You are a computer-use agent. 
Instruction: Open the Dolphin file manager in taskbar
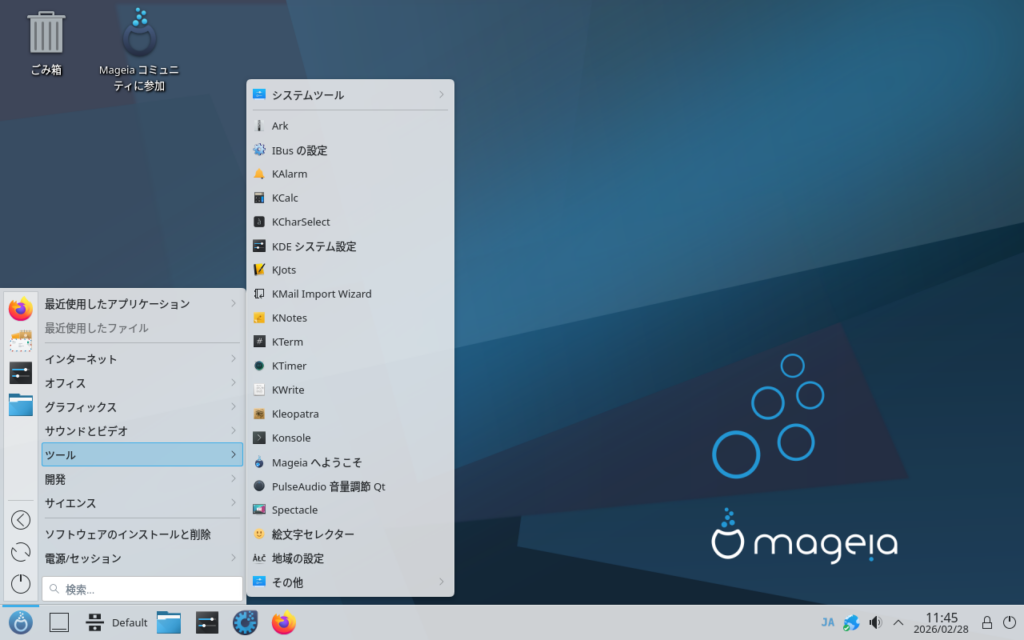169,622
